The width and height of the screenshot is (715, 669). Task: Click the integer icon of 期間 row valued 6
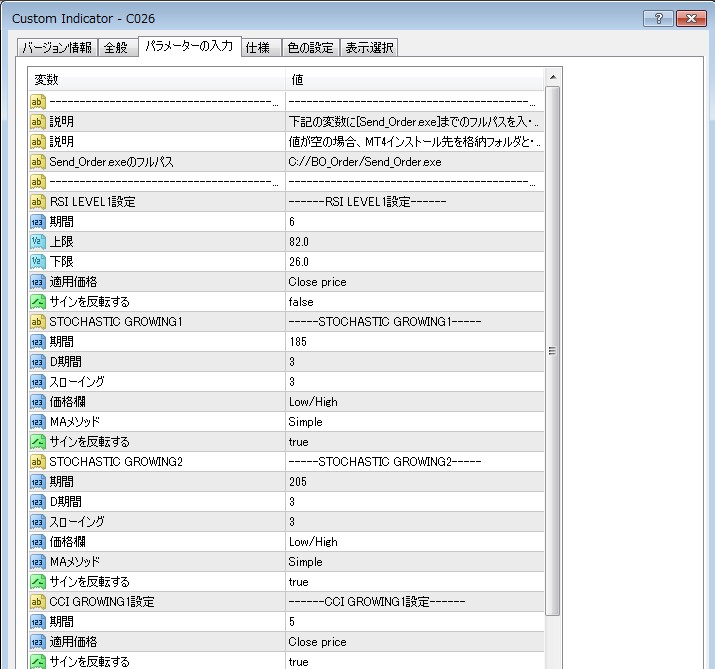[x=38, y=222]
